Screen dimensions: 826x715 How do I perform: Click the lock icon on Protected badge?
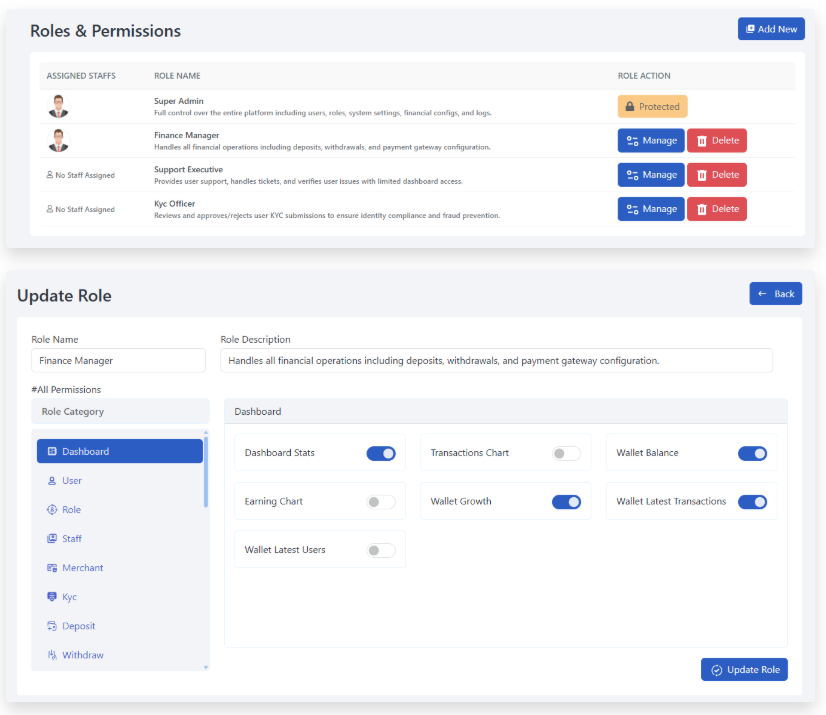(629, 107)
